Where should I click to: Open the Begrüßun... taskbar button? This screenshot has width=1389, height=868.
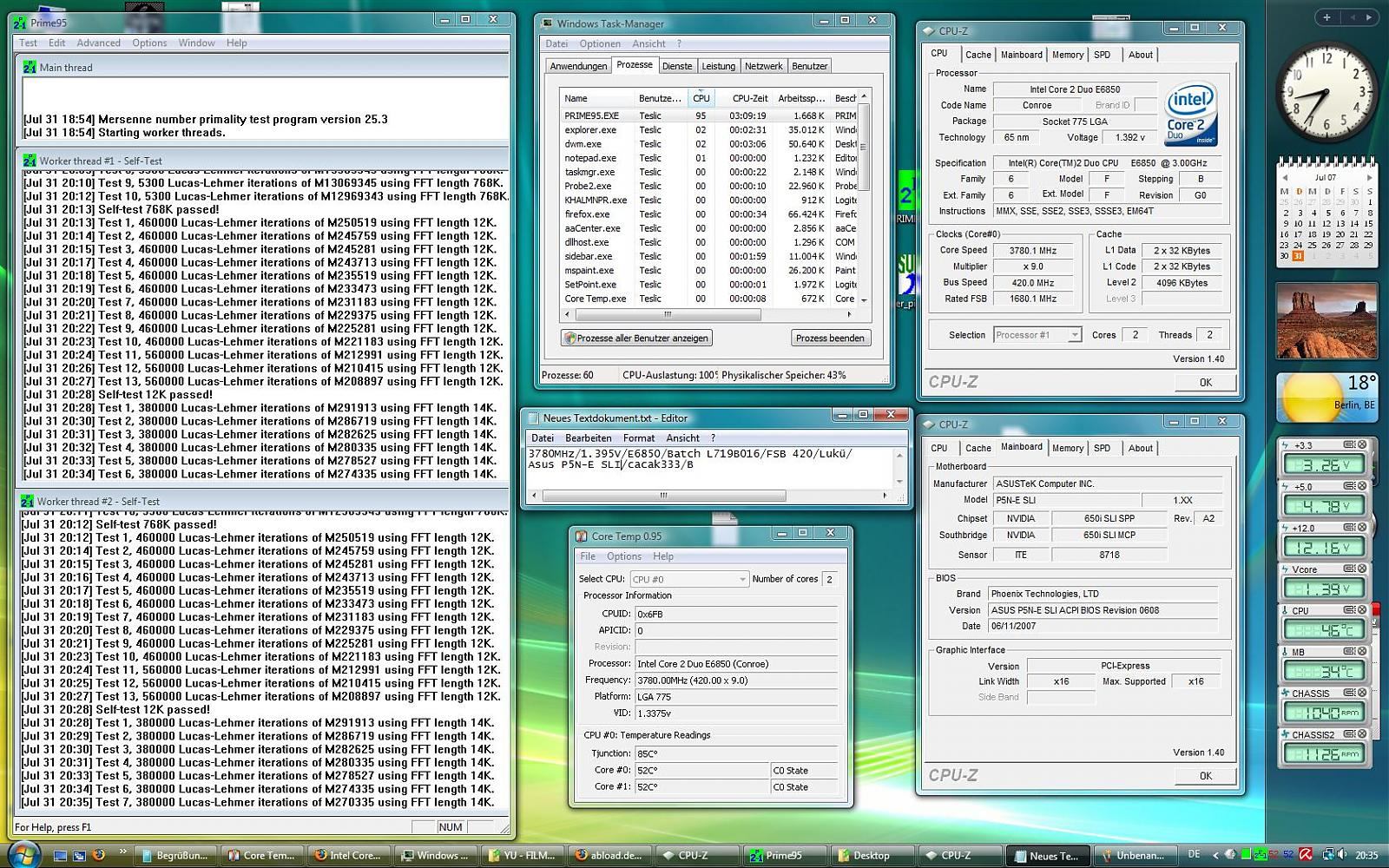pyautogui.click(x=174, y=855)
